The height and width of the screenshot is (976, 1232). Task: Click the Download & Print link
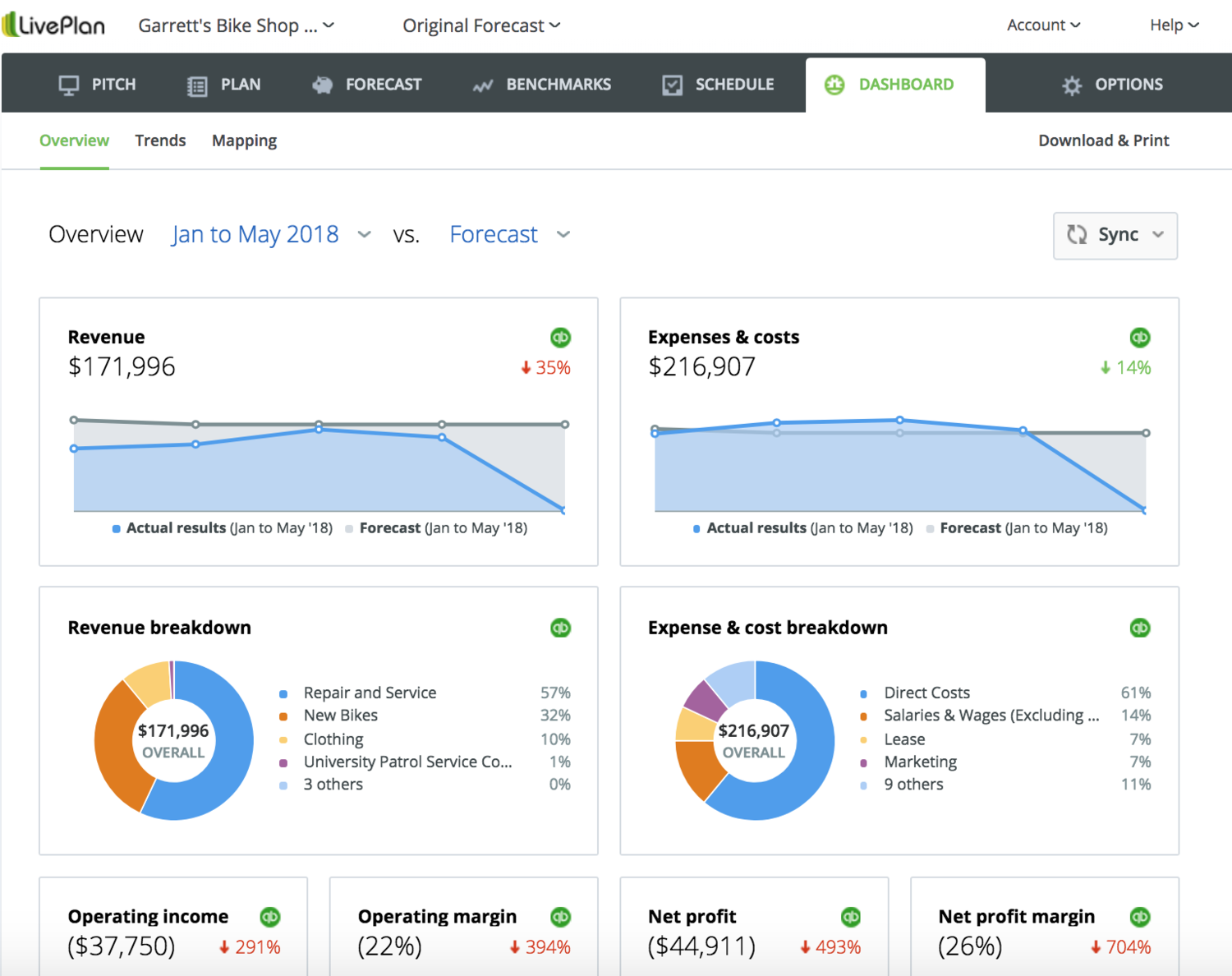1103,140
